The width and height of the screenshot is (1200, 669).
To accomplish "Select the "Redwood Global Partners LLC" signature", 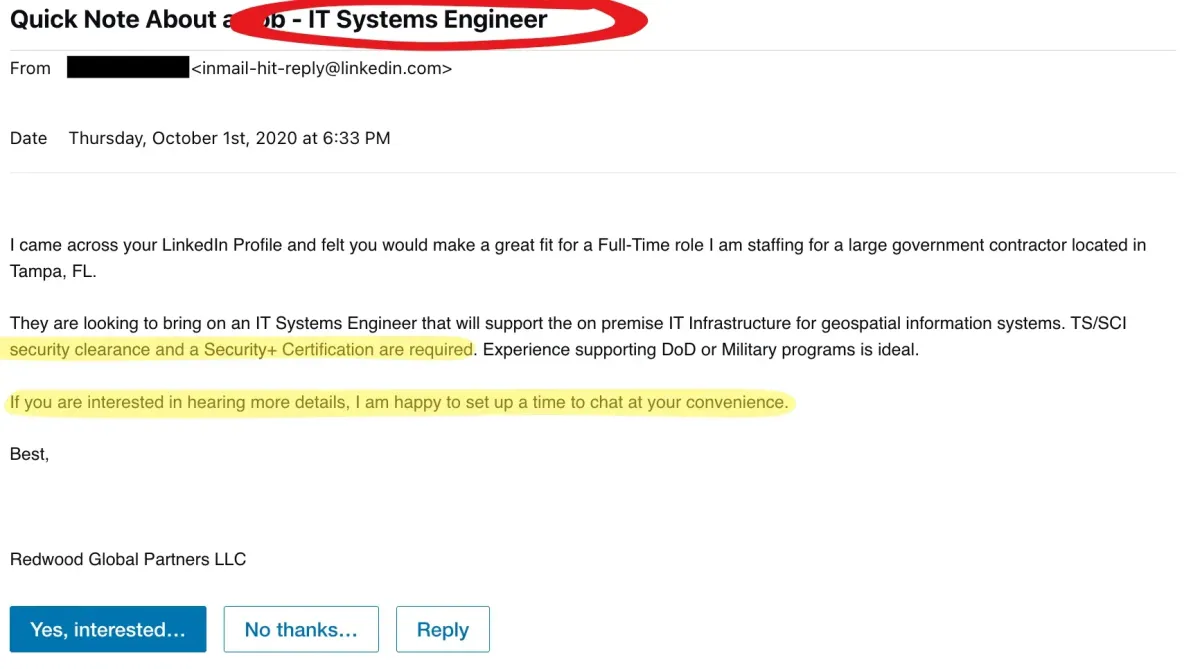I will pos(128,559).
